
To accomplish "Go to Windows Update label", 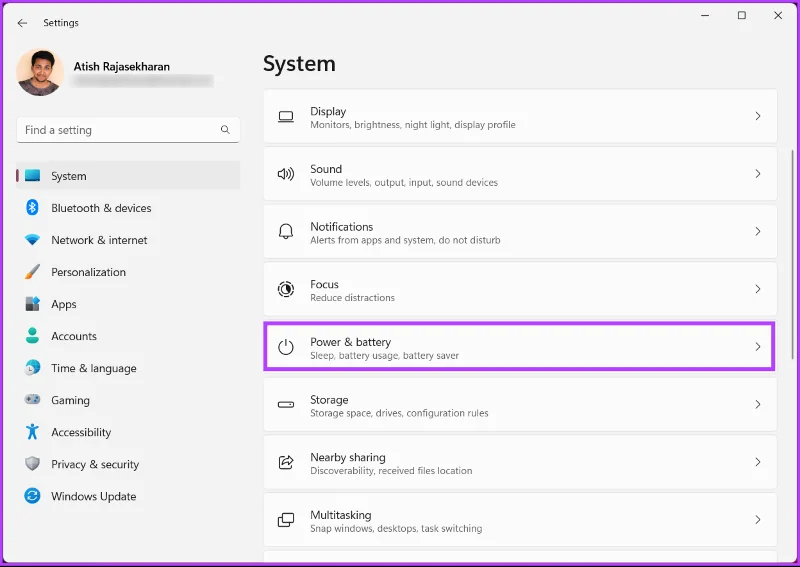I will tap(93, 497).
